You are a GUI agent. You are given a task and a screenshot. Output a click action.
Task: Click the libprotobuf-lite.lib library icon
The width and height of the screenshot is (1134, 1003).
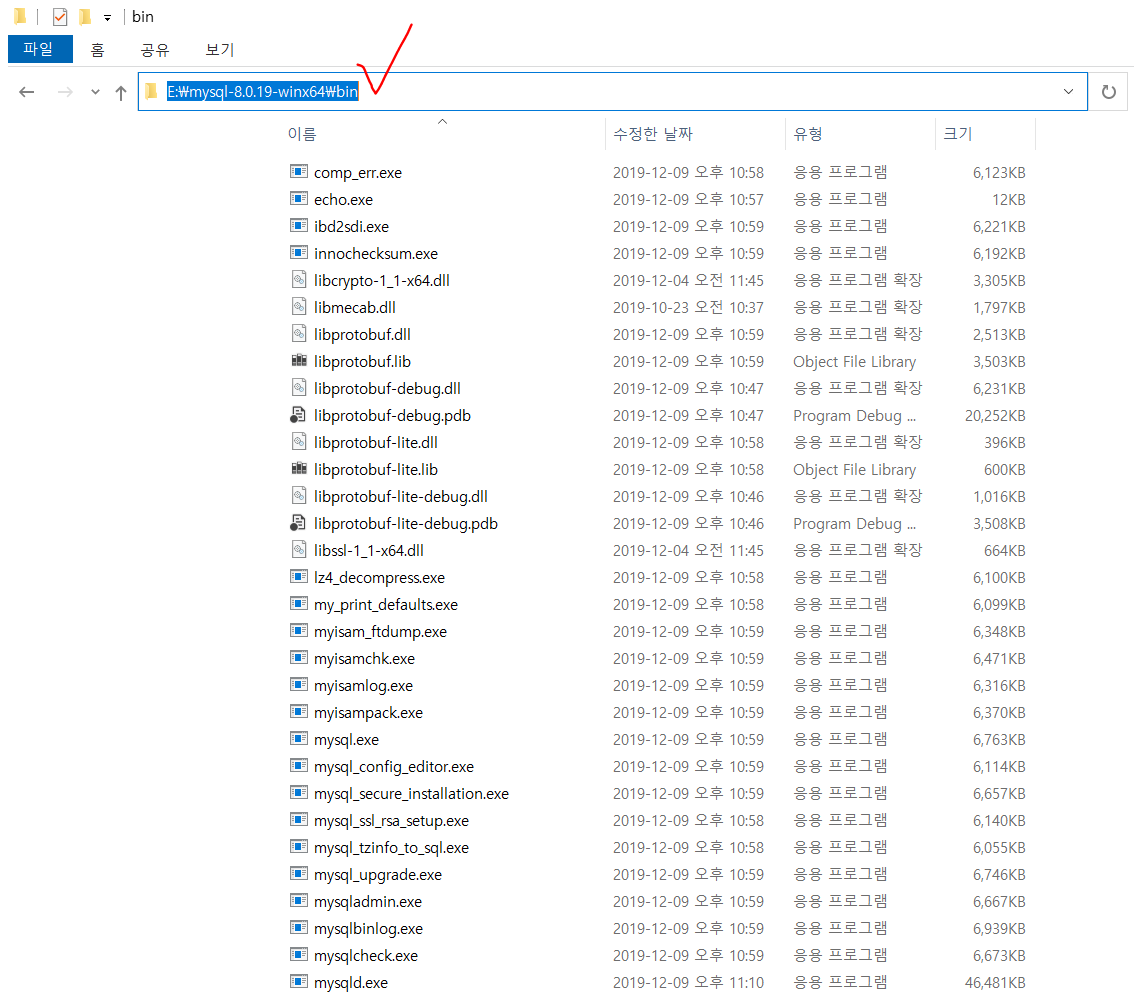pyautogui.click(x=299, y=469)
